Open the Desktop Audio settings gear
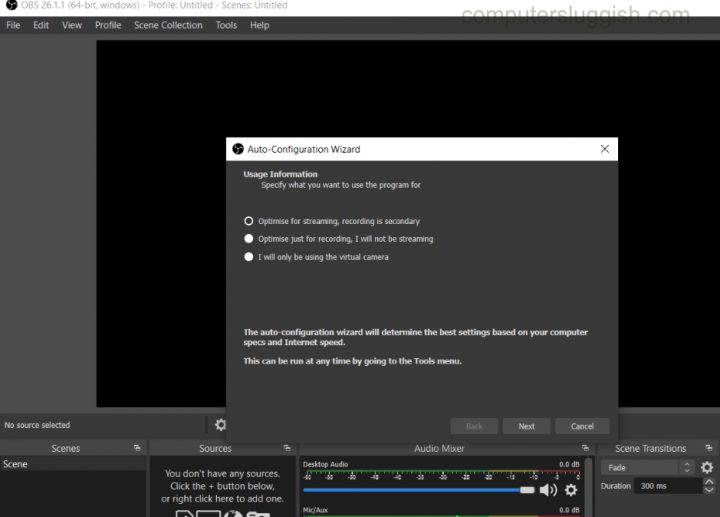Screen dimensions: 720x517 coord(571,490)
